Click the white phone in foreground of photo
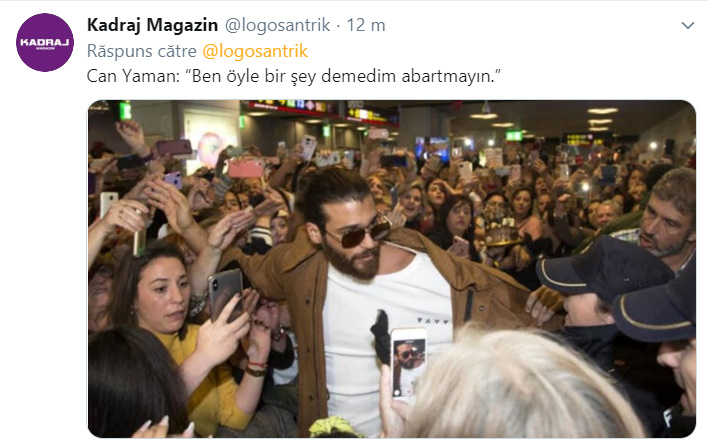 point(408,364)
